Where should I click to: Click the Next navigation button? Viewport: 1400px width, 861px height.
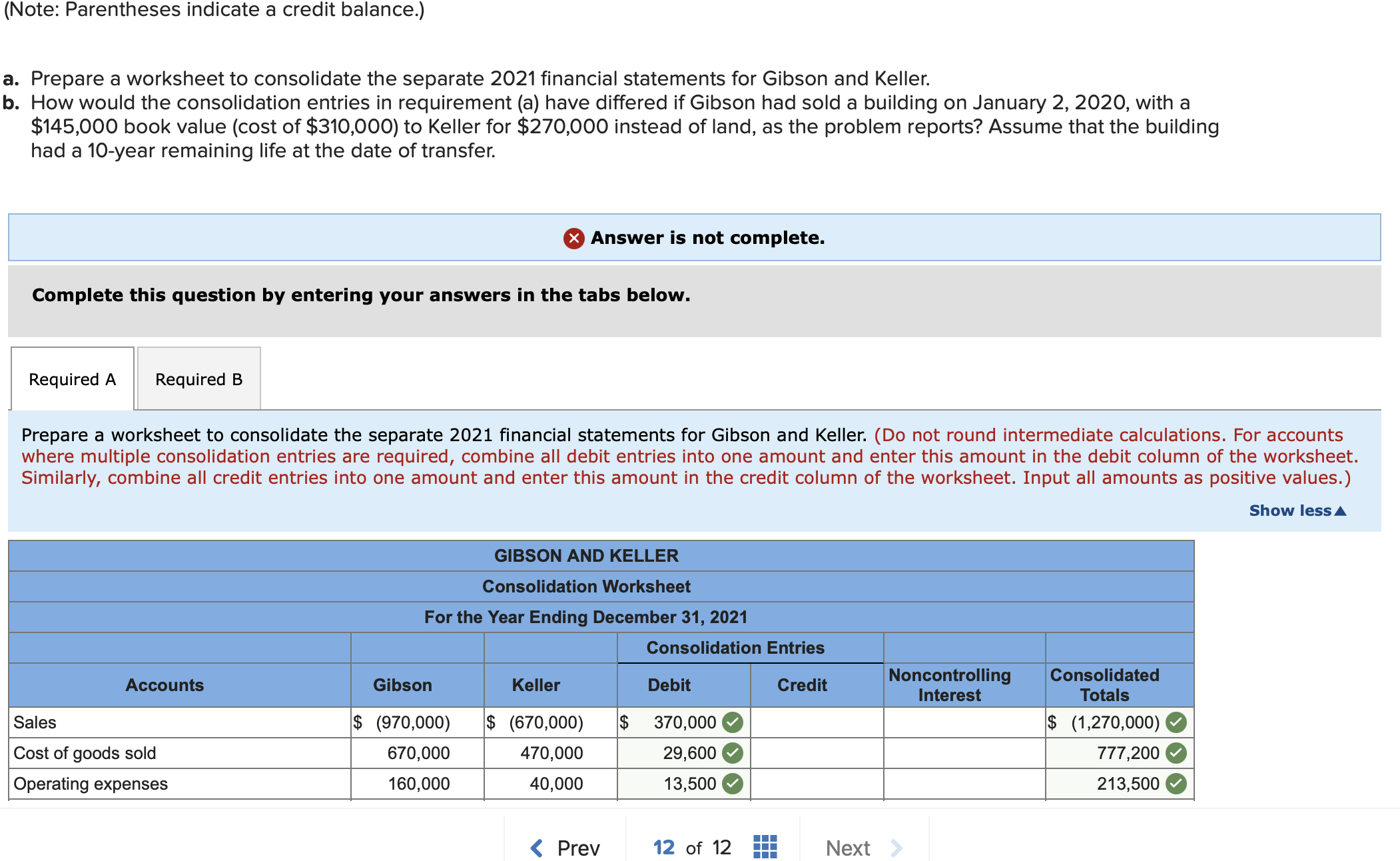(x=847, y=847)
